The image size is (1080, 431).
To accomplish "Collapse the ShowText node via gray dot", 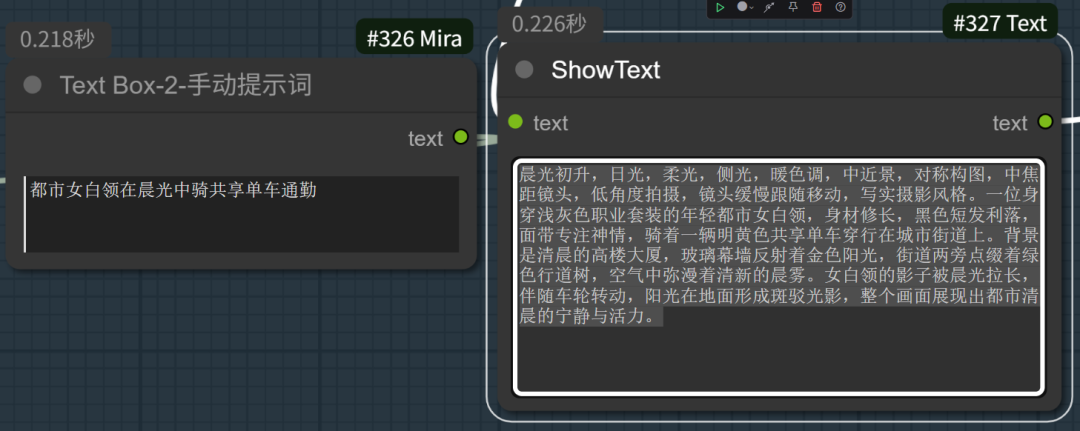I will coord(524,70).
